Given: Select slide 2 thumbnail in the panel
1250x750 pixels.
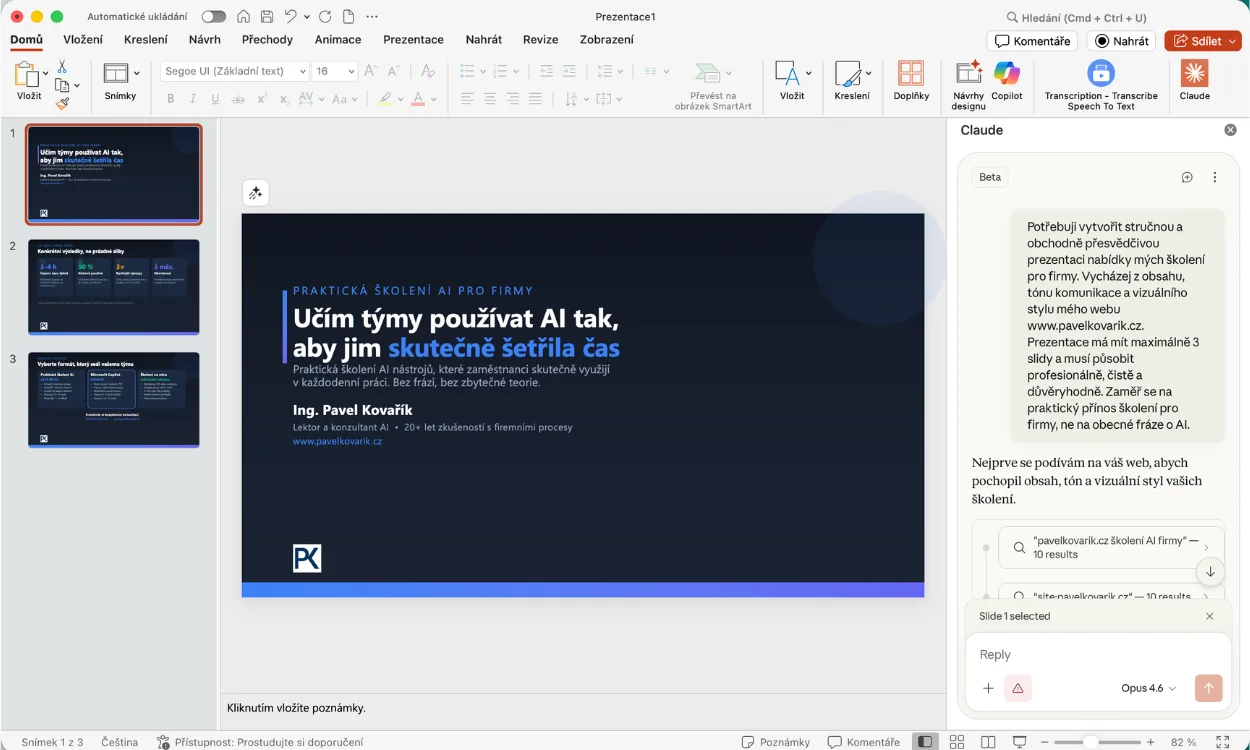Looking at the screenshot, I should point(113,286).
